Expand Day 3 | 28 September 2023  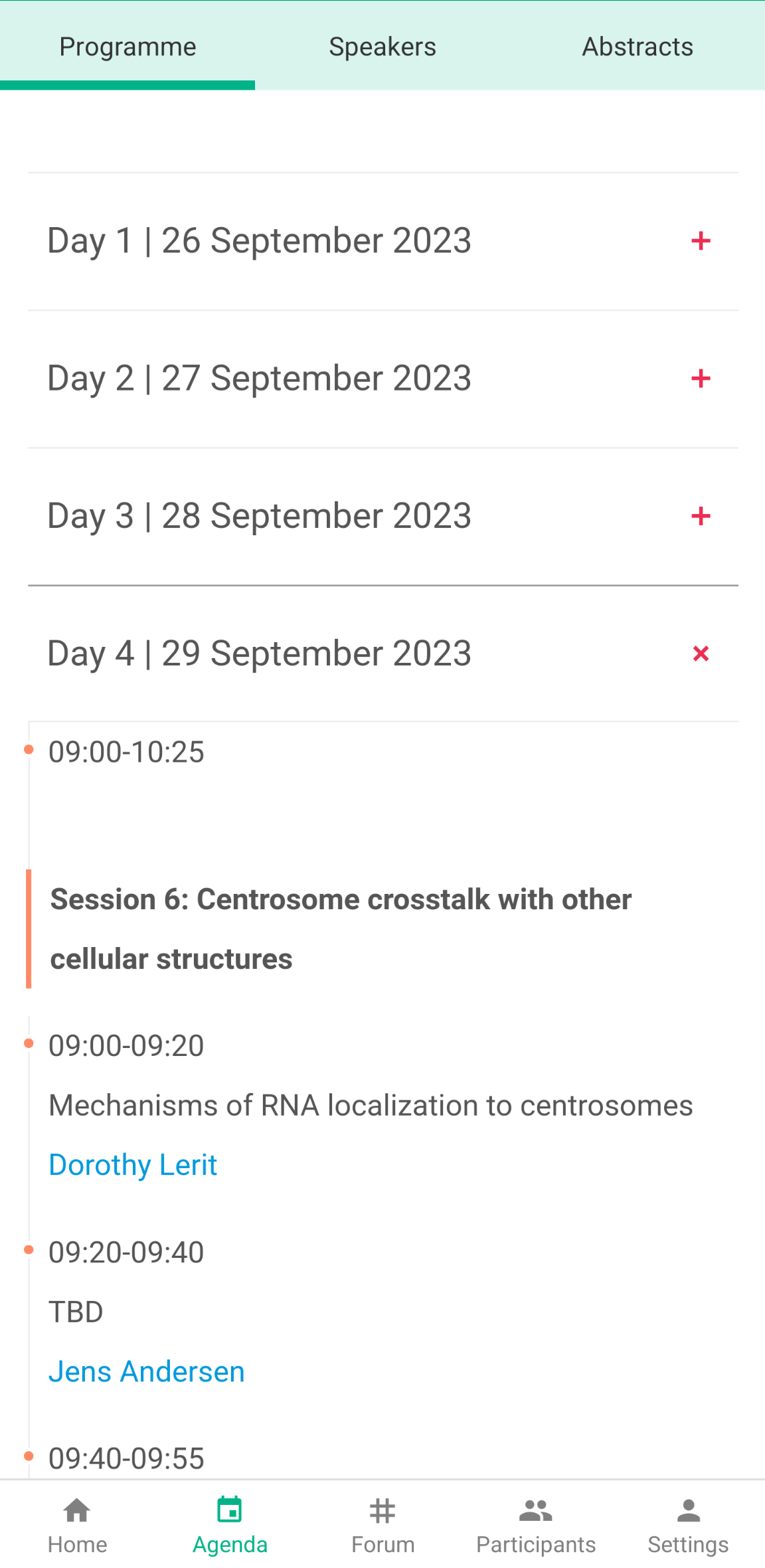click(x=259, y=516)
